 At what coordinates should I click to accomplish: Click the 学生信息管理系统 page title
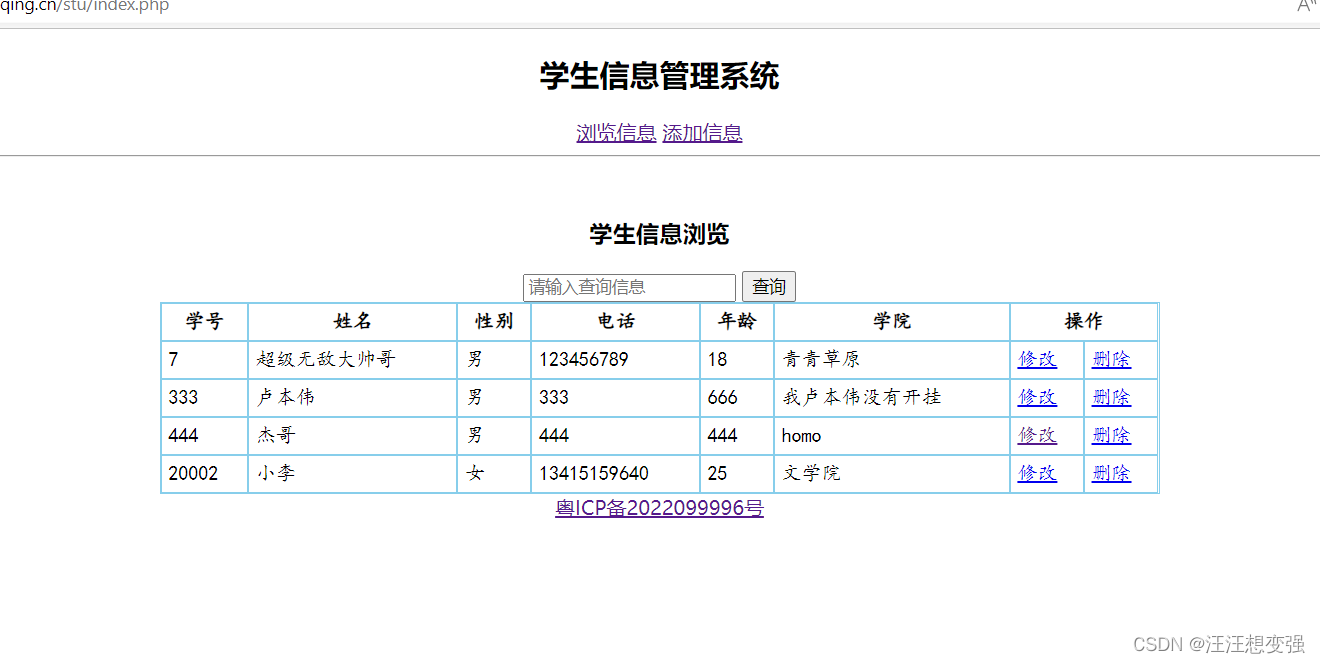pyautogui.click(x=659, y=76)
